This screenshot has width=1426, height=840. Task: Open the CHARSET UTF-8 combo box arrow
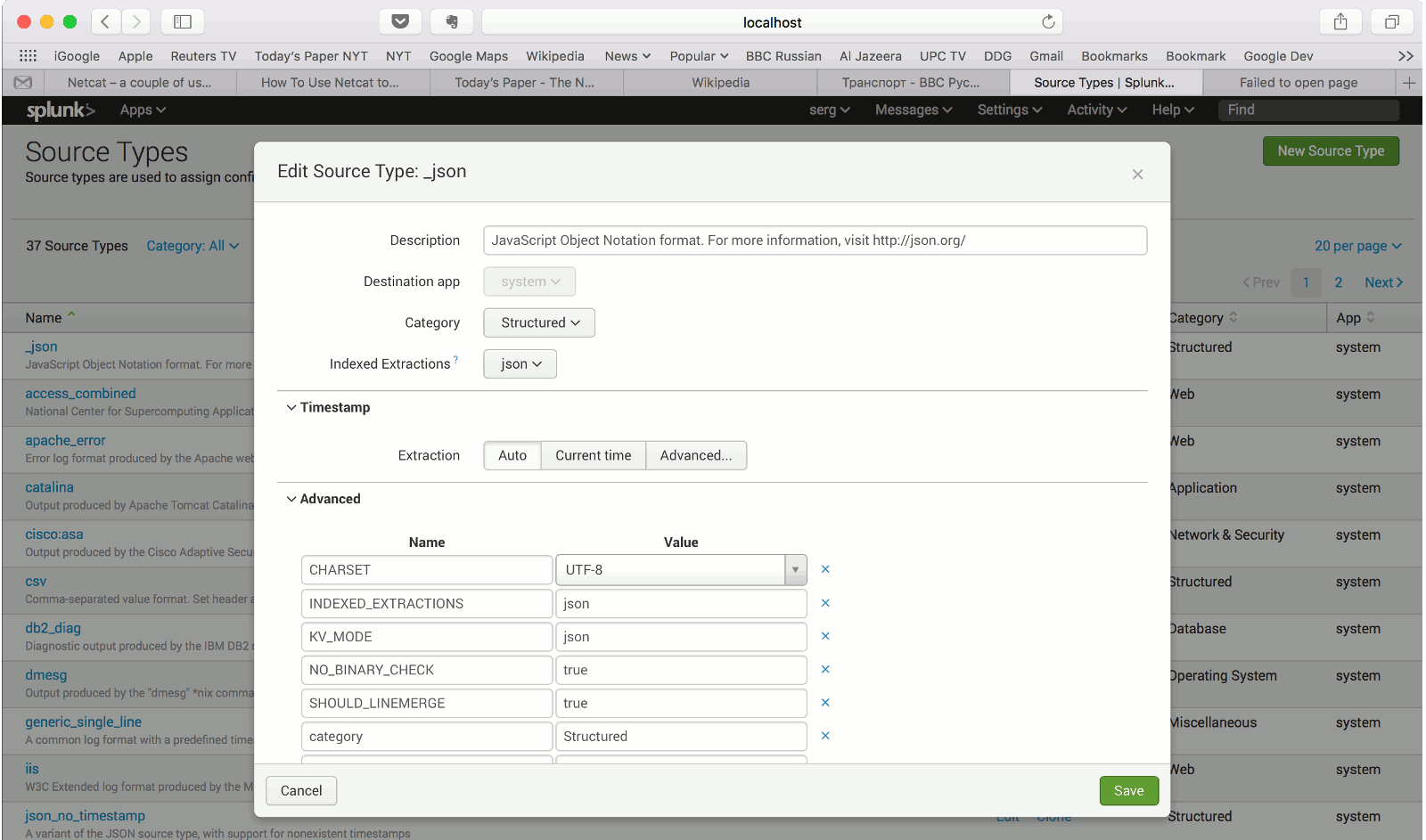pyautogui.click(x=795, y=570)
